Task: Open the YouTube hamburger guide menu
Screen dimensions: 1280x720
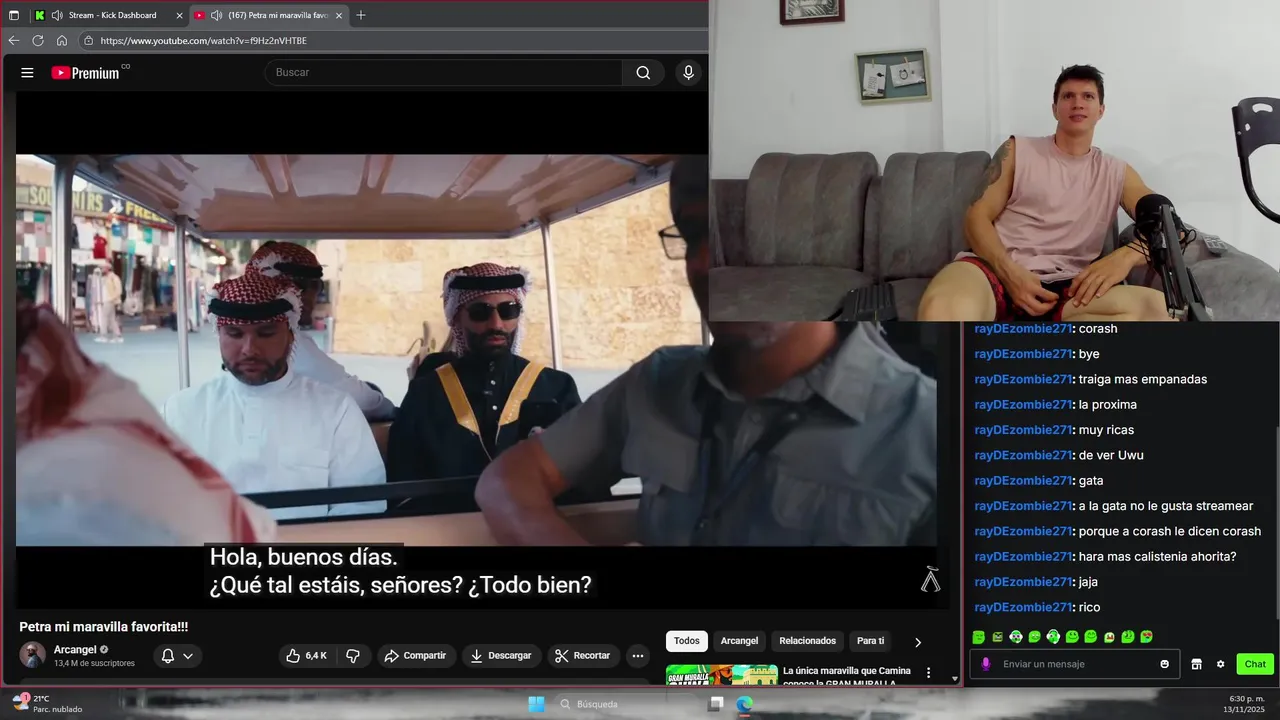Action: pos(27,73)
